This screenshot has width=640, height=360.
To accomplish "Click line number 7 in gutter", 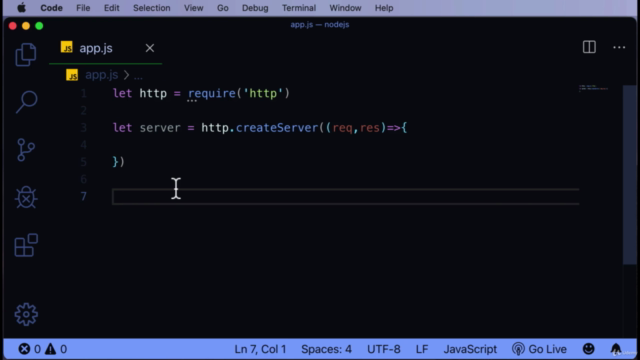I will pos(84,196).
